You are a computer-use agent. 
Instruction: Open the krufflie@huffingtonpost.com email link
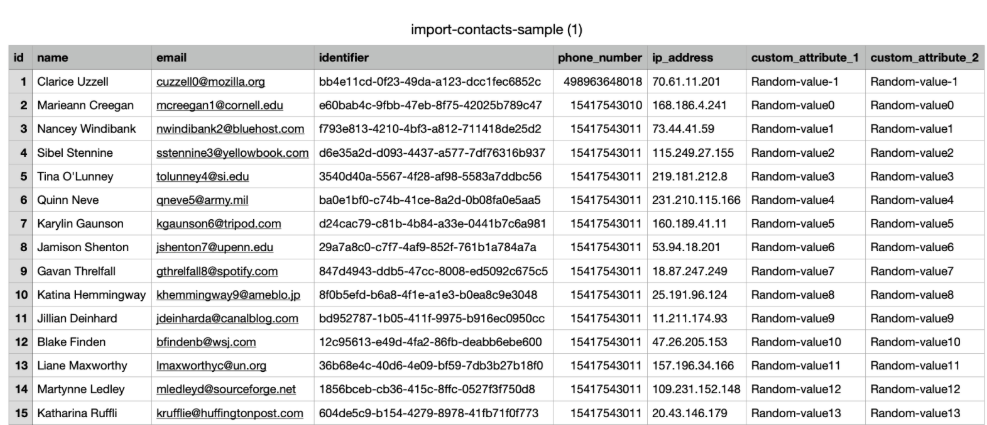tap(230, 413)
